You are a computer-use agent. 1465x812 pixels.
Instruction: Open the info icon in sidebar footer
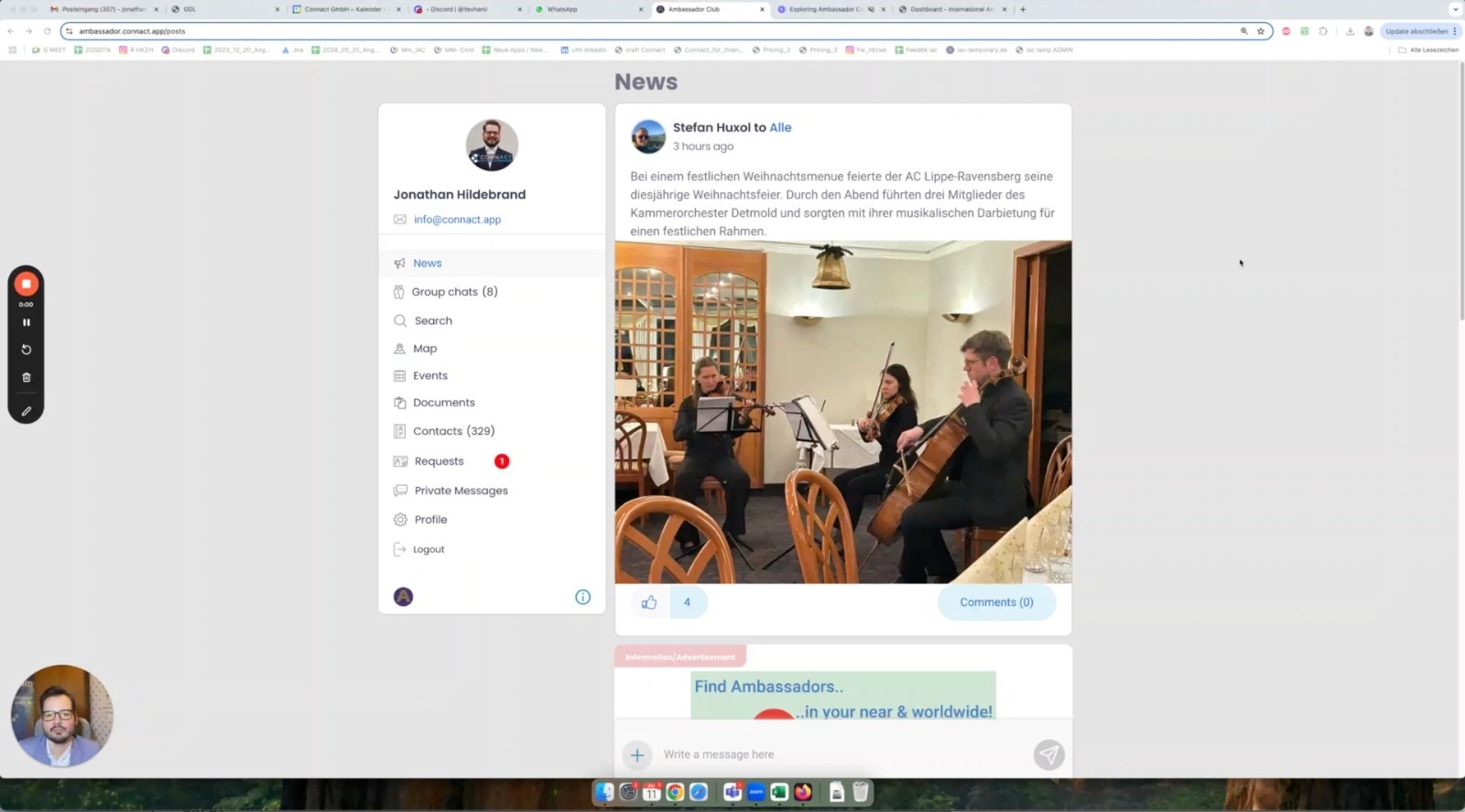click(x=582, y=597)
